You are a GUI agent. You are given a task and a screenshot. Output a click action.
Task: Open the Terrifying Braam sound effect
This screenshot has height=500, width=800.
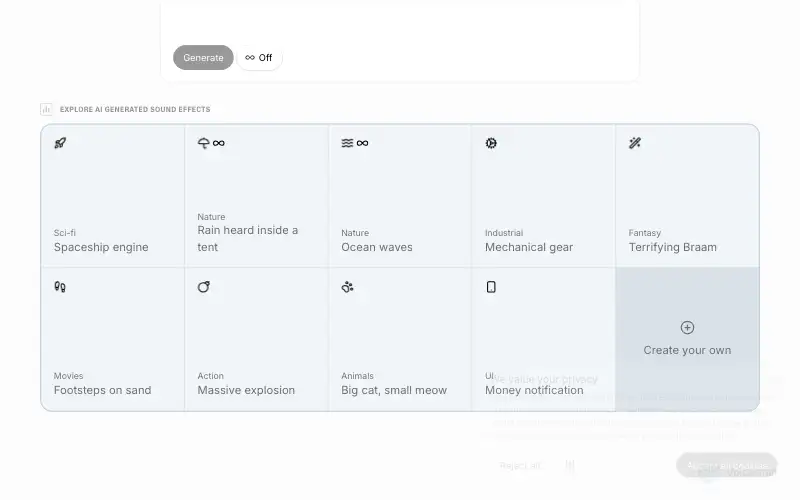[687, 196]
